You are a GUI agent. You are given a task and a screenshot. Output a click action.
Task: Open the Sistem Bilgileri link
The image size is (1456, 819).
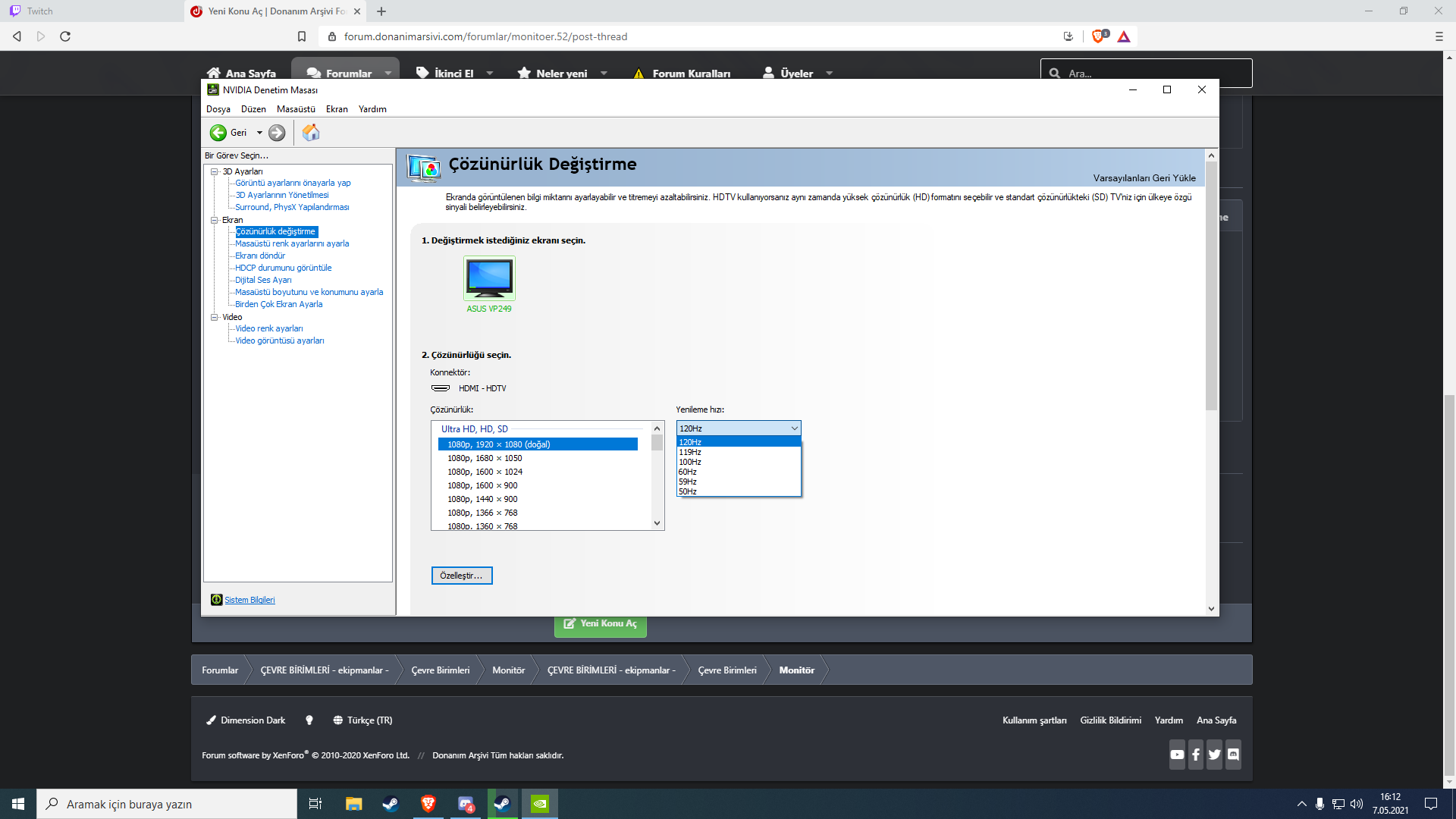coord(249,600)
